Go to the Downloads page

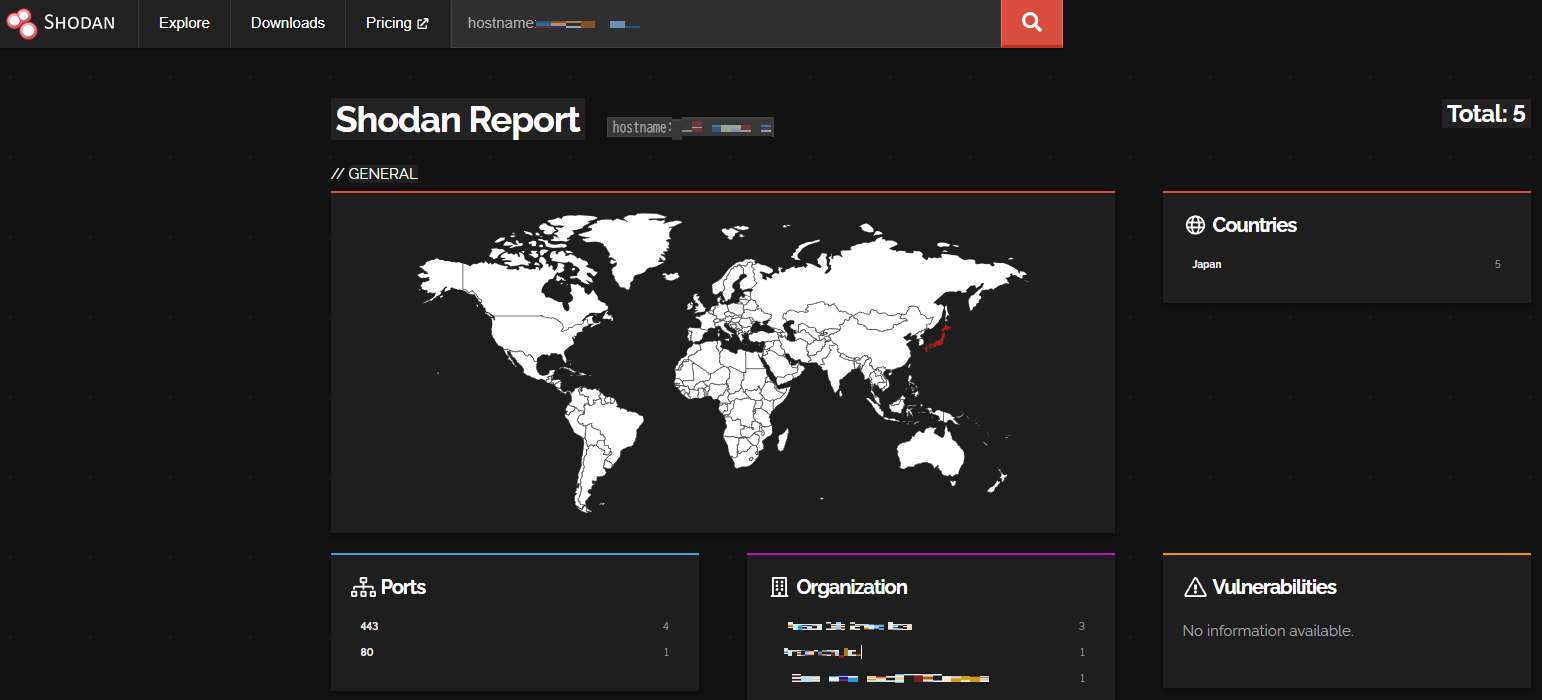pyautogui.click(x=288, y=23)
